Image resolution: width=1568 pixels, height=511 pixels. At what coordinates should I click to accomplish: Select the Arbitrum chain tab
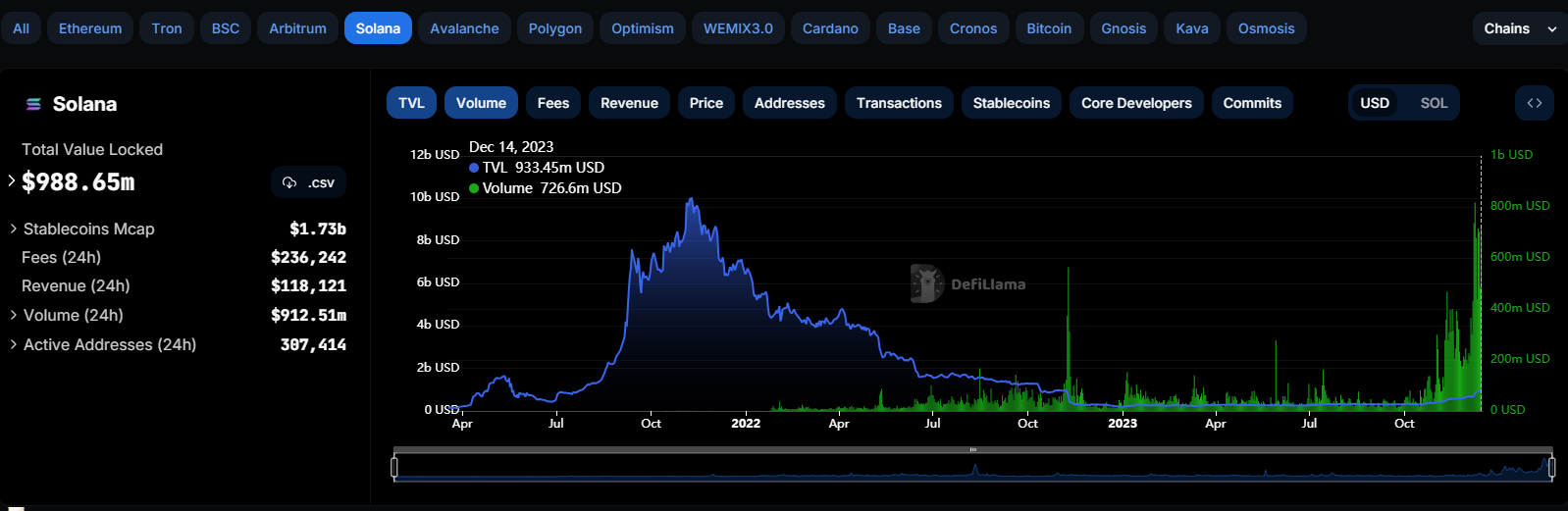(x=297, y=28)
